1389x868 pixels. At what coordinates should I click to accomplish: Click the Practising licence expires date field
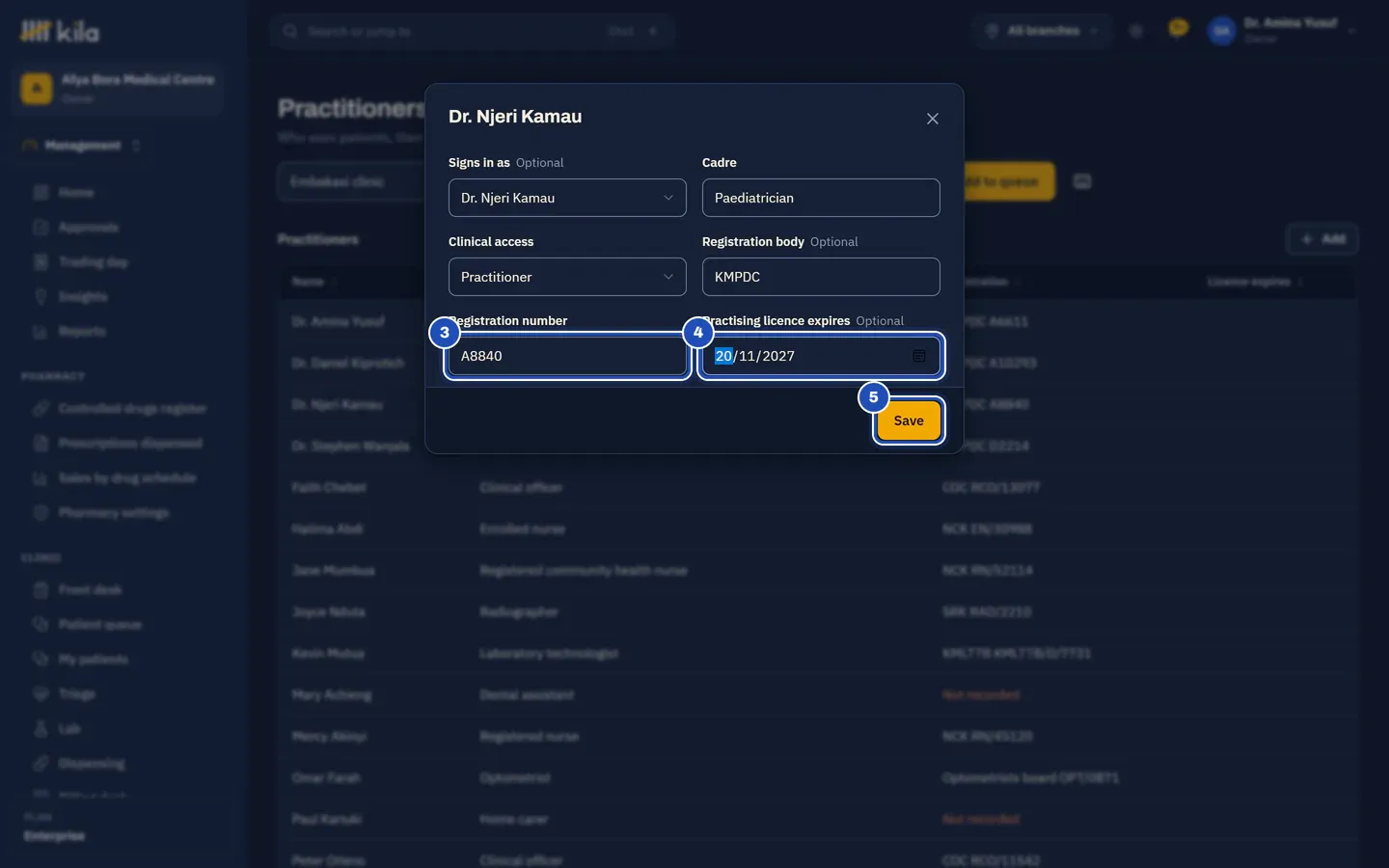click(x=821, y=356)
